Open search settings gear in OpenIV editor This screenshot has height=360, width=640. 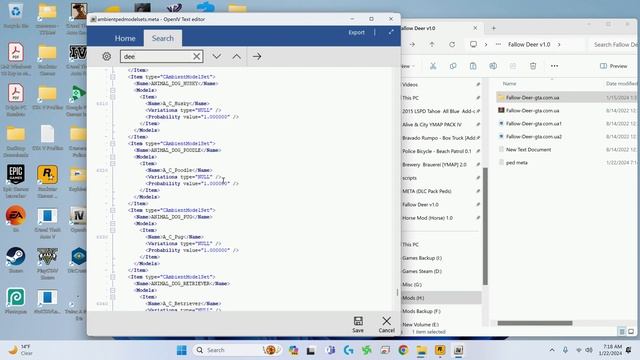tap(107, 56)
